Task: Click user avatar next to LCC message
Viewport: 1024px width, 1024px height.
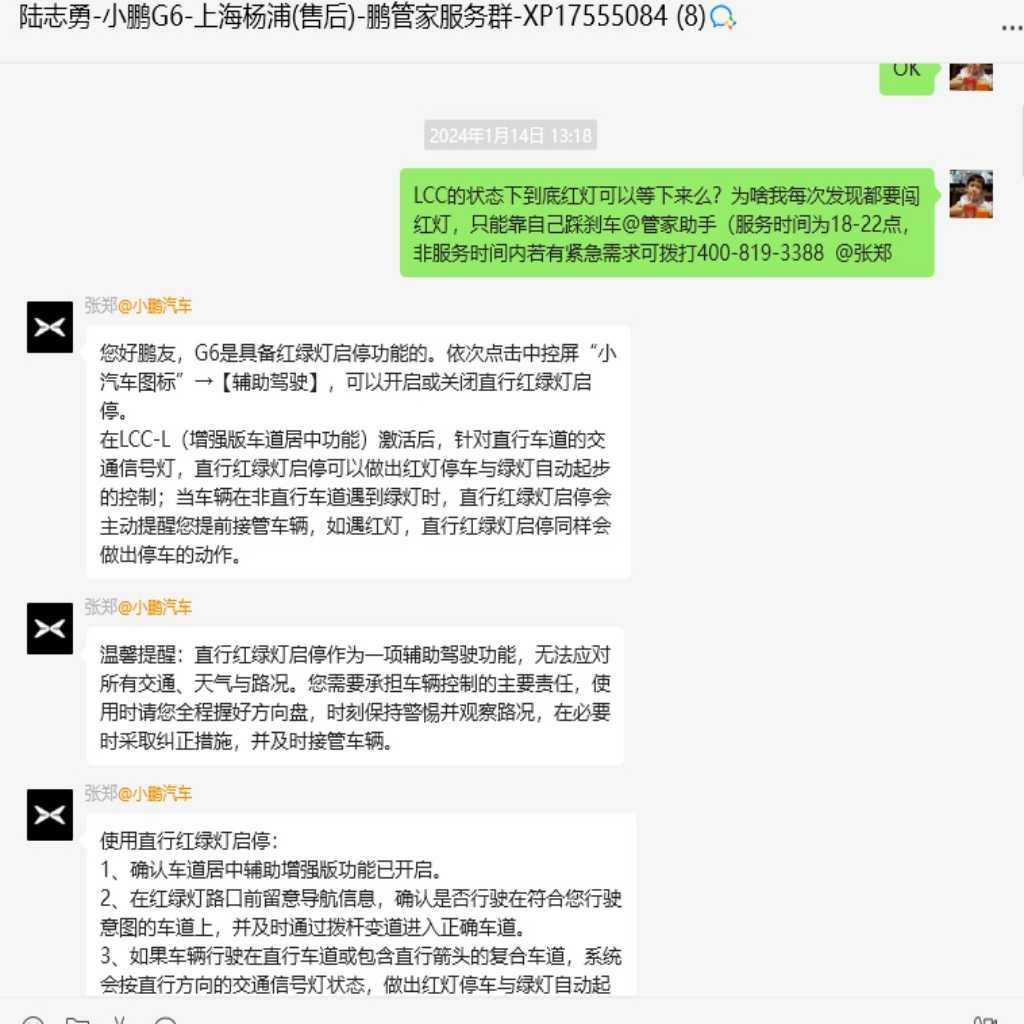Action: tap(971, 194)
